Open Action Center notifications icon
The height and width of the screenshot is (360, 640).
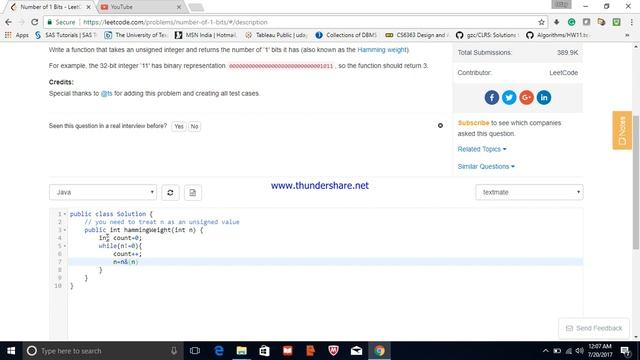(x=625, y=351)
